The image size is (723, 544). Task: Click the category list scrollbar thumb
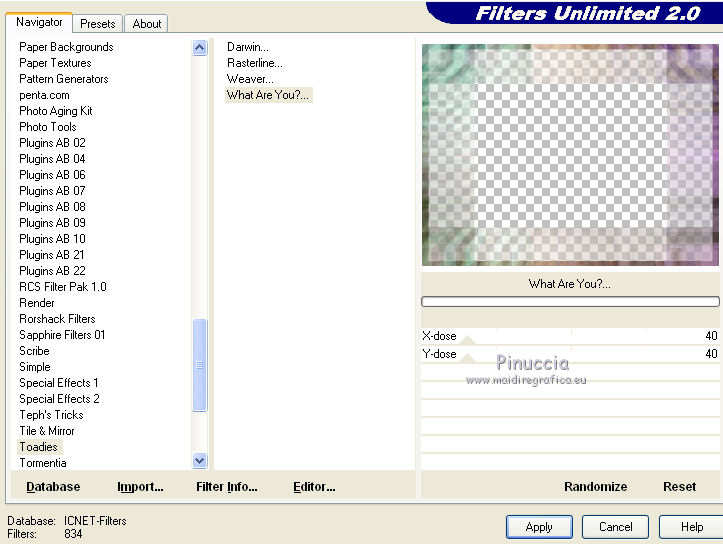coord(200,365)
